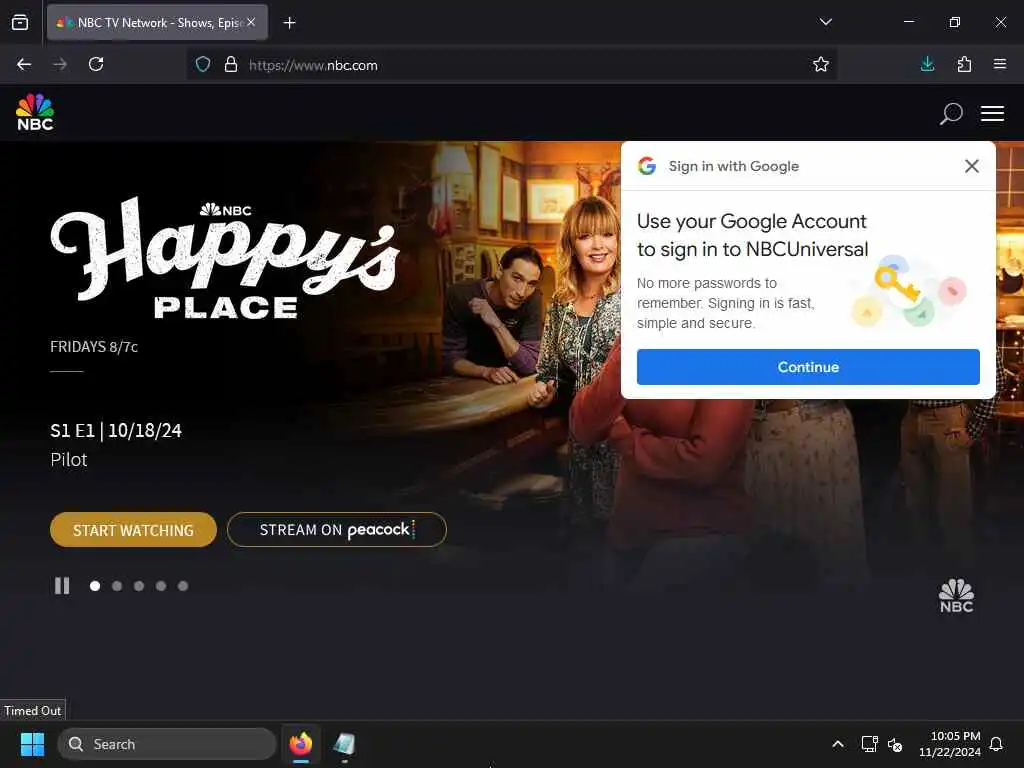This screenshot has height=768, width=1024.
Task: Click the browser forward arrow
Action: [60, 64]
